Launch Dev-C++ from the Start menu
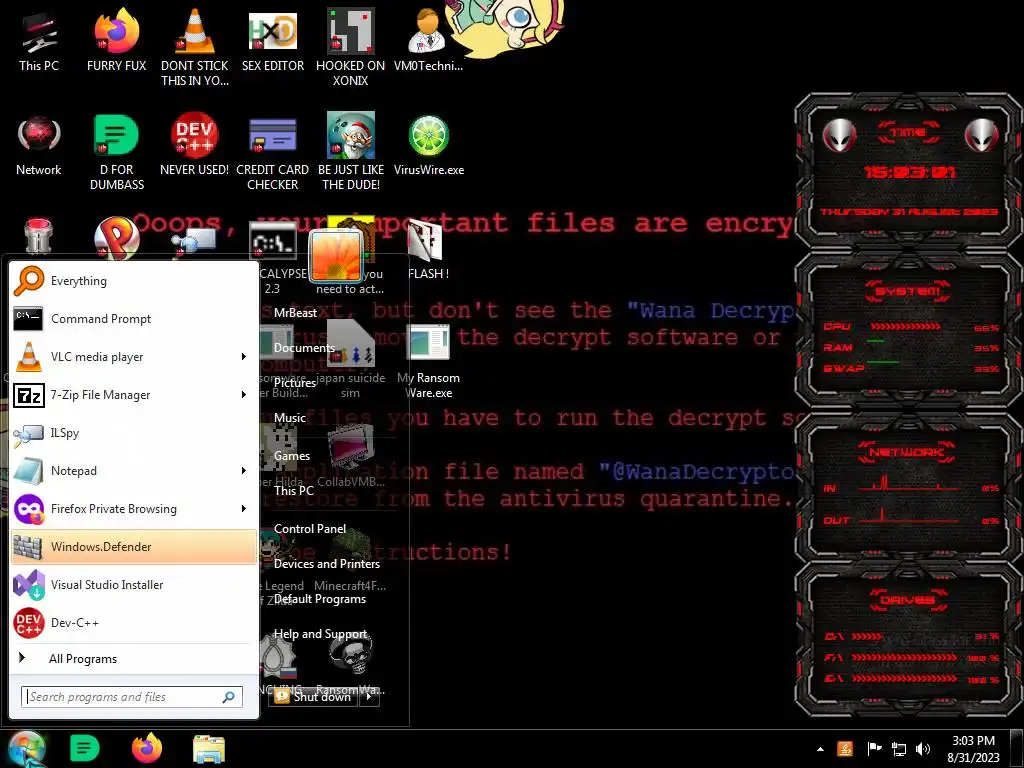The image size is (1024, 768). [x=134, y=622]
